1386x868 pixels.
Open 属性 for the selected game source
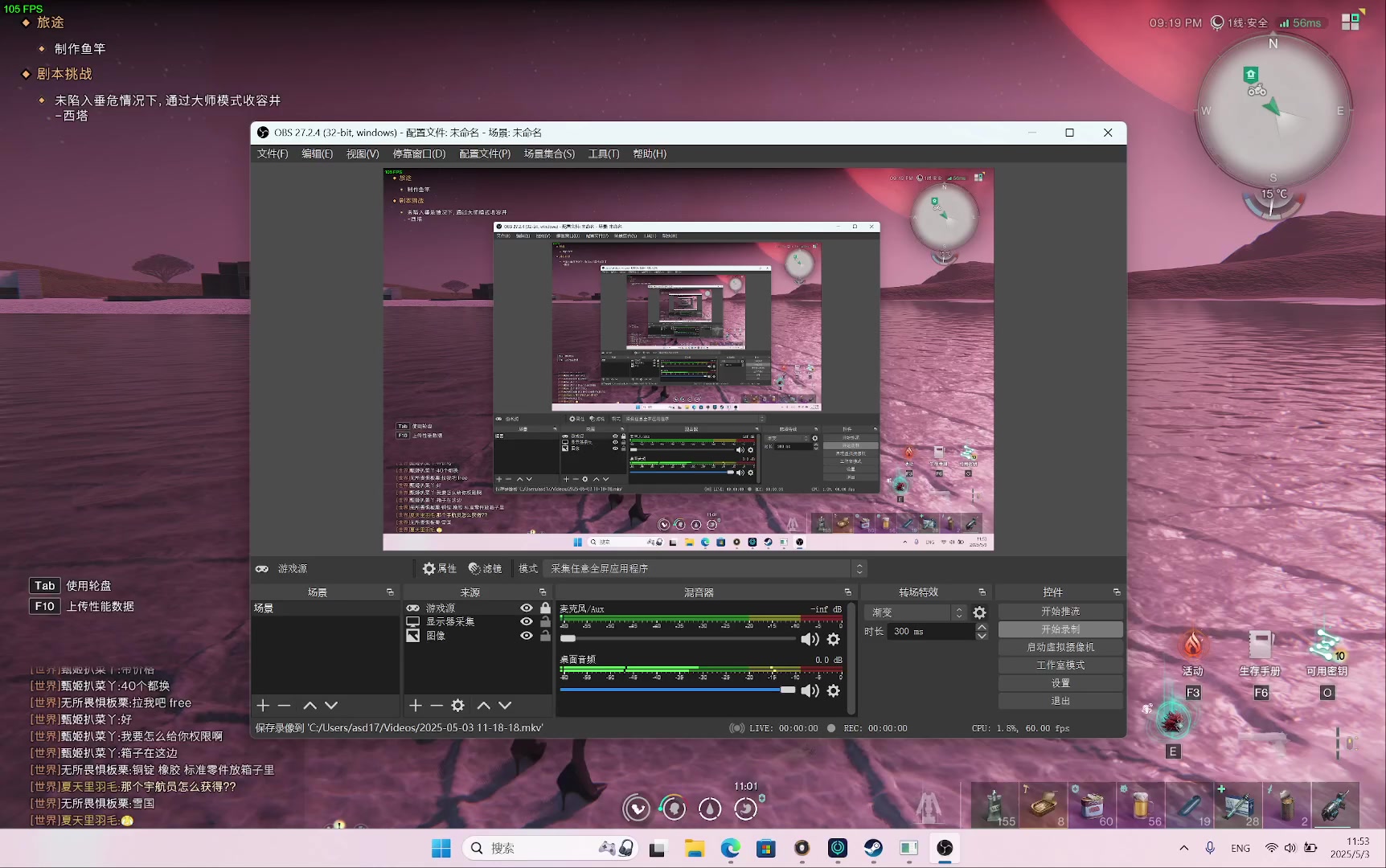pyautogui.click(x=439, y=568)
